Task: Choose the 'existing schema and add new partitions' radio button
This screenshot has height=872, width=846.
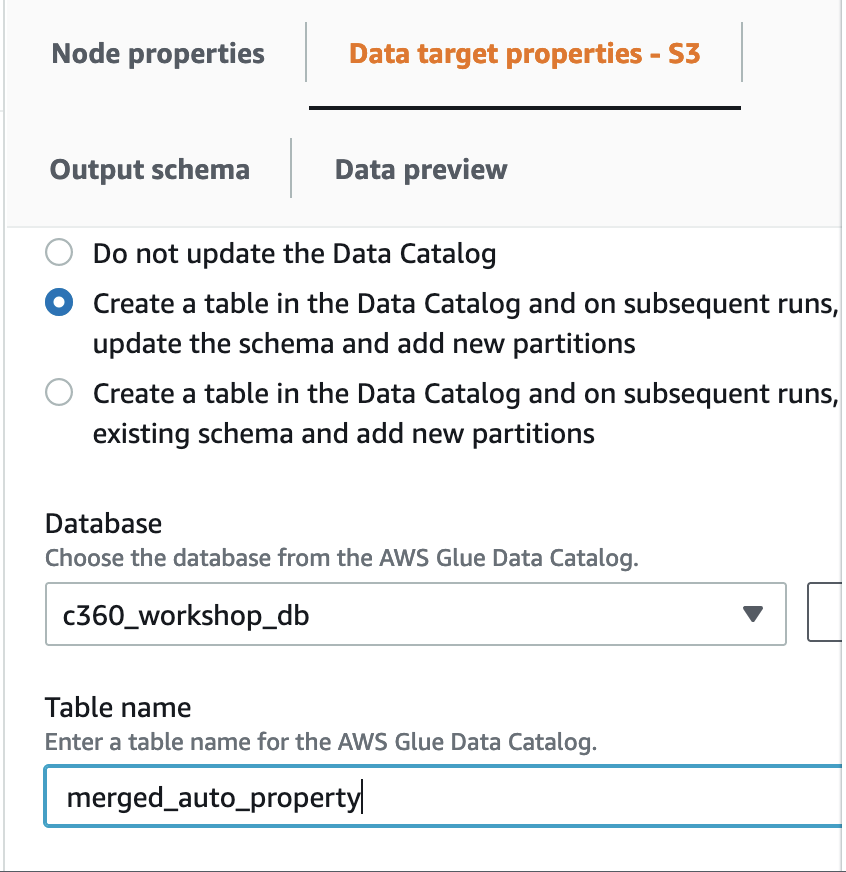Action: click(60, 393)
